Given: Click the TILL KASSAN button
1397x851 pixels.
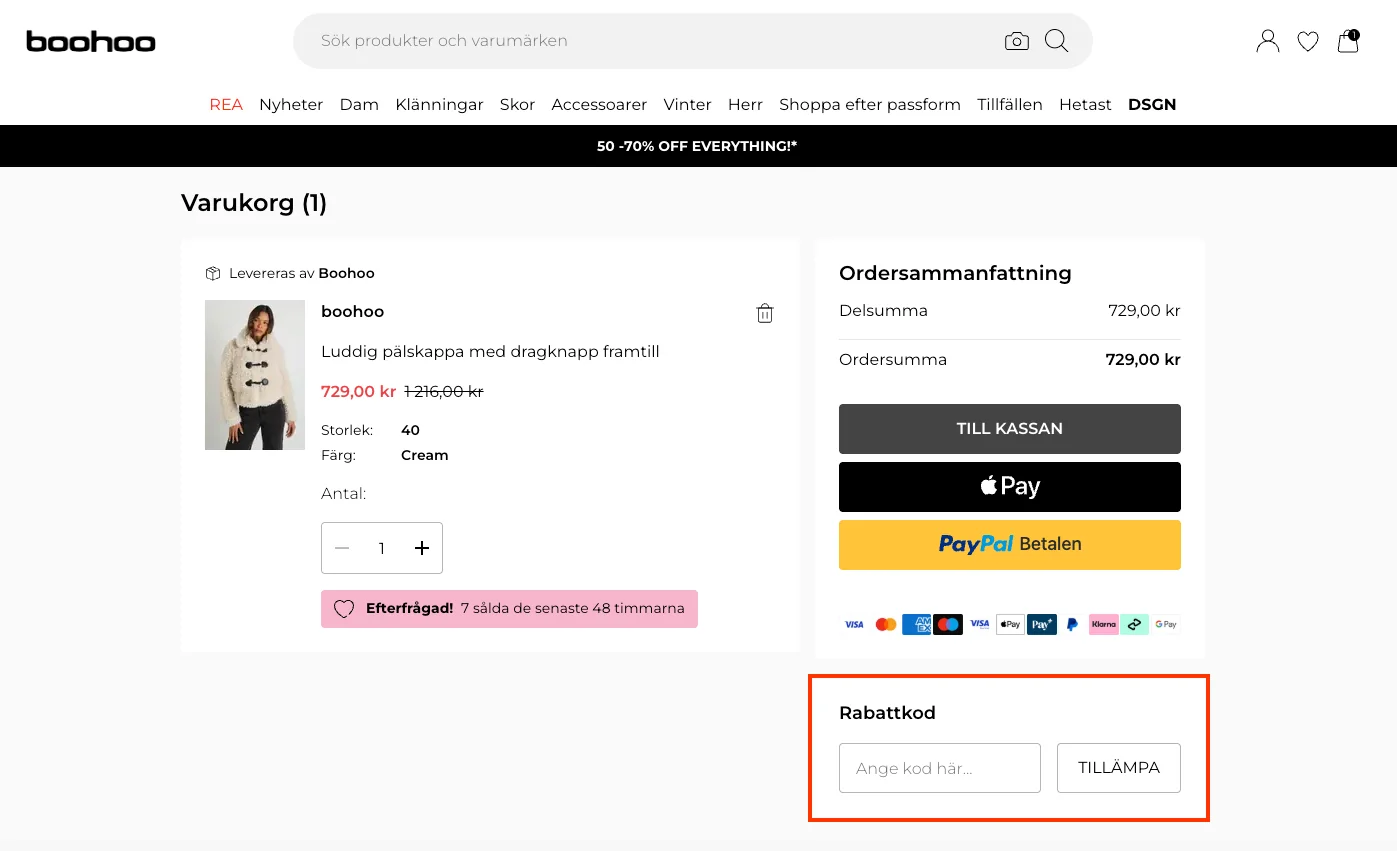Looking at the screenshot, I should click(1009, 429).
